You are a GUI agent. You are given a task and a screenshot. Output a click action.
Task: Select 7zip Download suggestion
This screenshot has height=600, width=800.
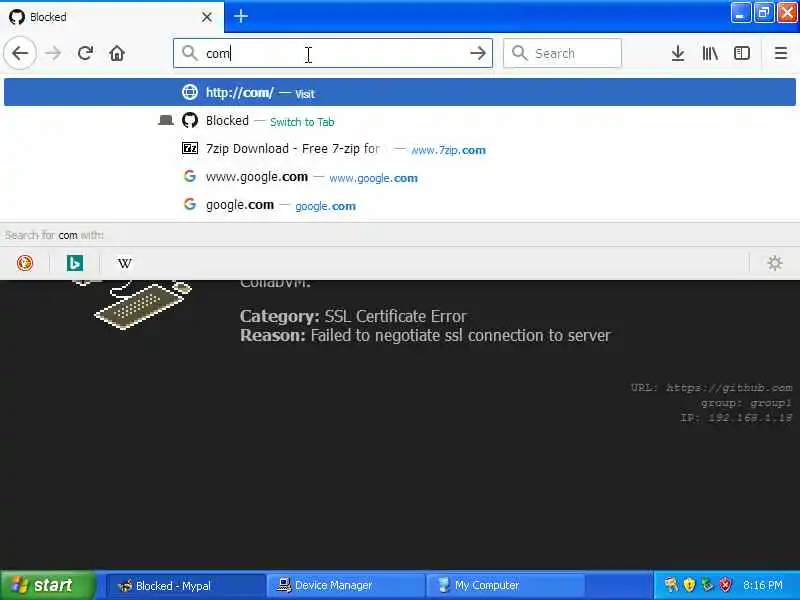coord(400,149)
